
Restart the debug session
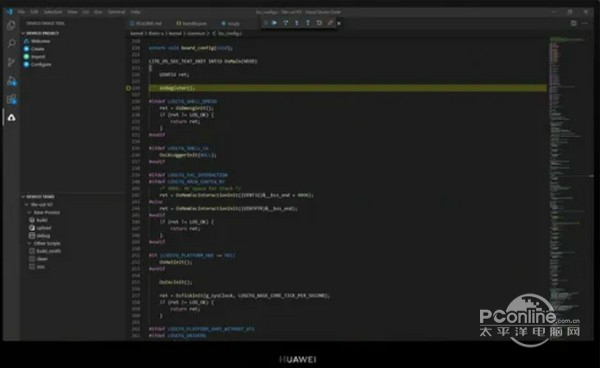pyautogui.click(x=319, y=23)
